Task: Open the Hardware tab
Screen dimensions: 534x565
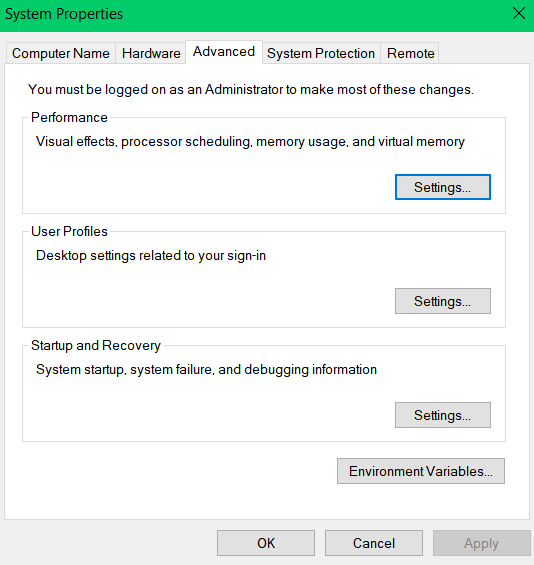Action: (x=151, y=53)
